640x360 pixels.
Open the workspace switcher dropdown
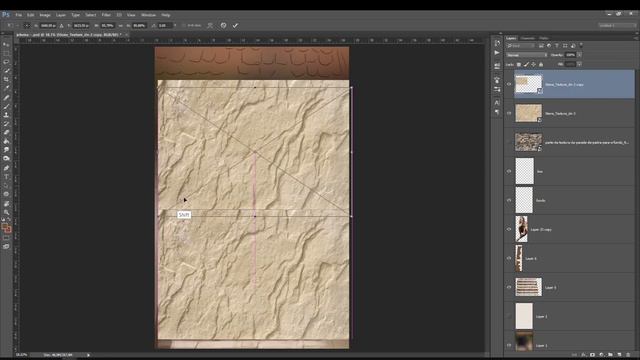(617, 25)
